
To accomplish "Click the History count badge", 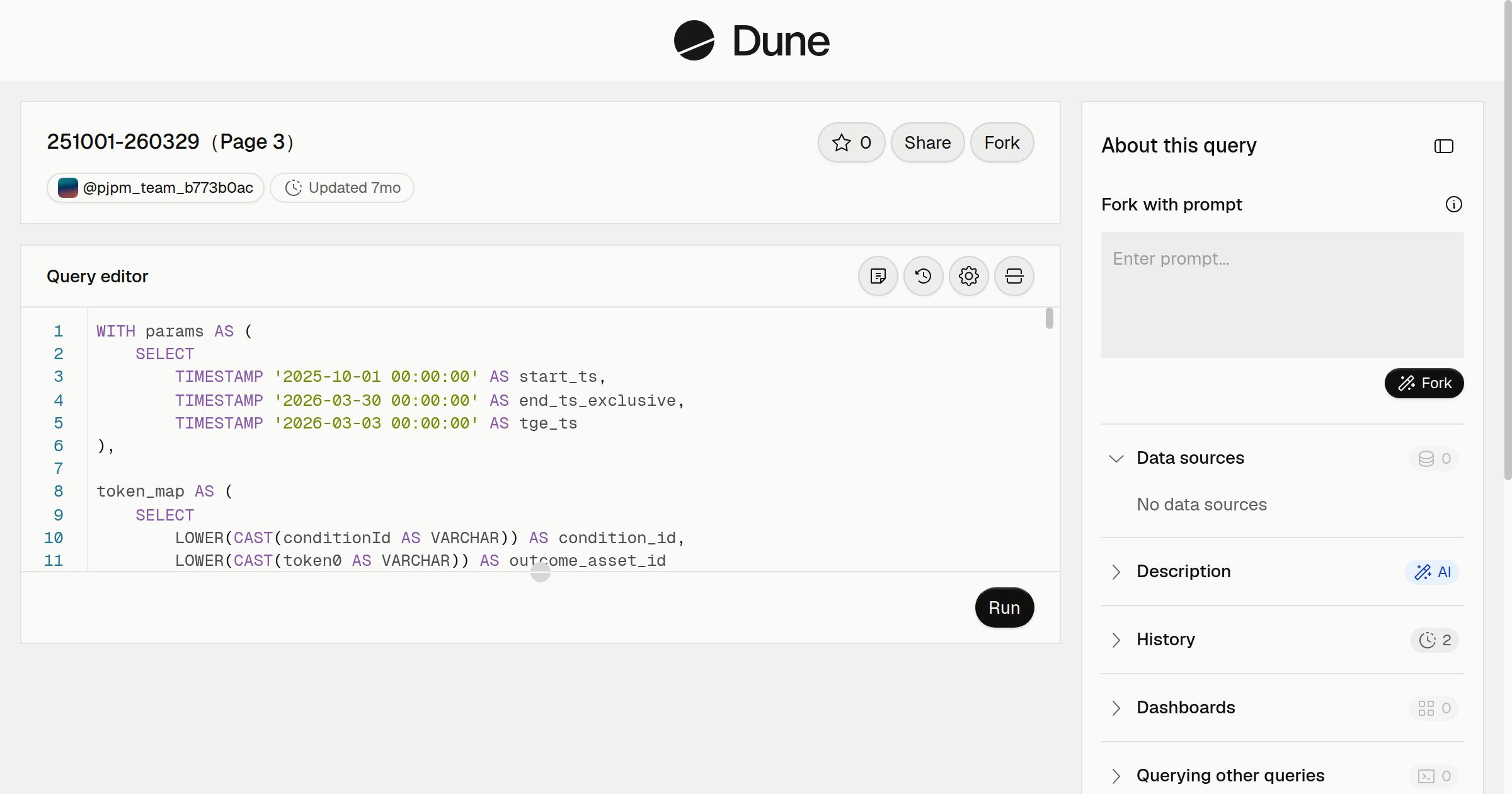I will click(1435, 640).
